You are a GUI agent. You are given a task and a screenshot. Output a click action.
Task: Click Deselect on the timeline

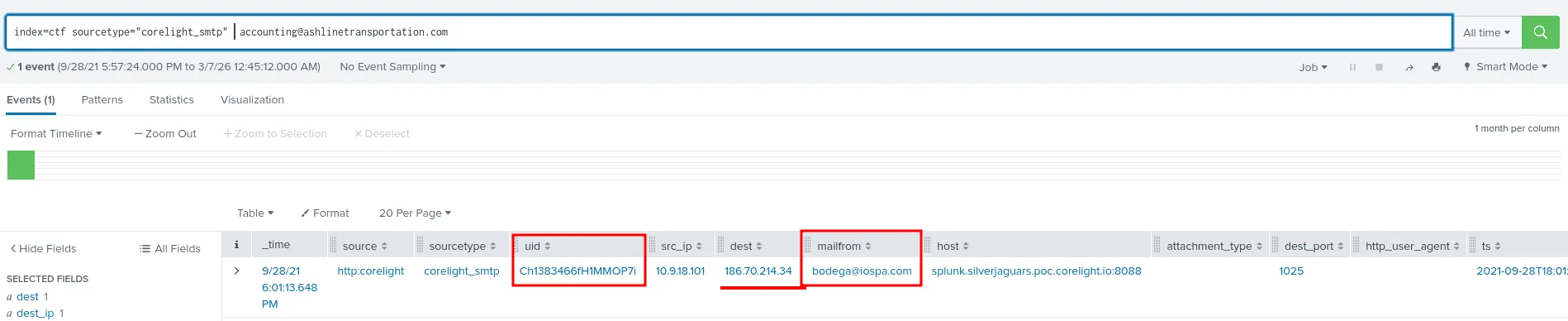tap(382, 133)
